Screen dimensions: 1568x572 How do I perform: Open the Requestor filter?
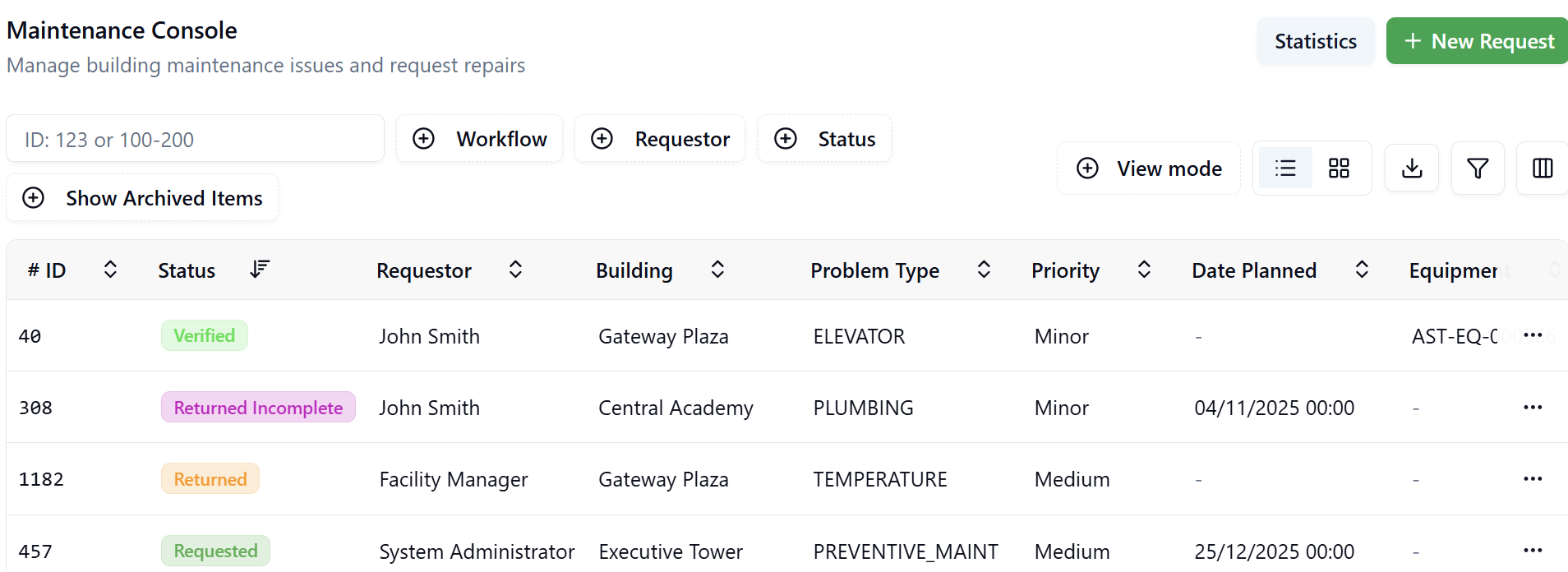[x=660, y=139]
